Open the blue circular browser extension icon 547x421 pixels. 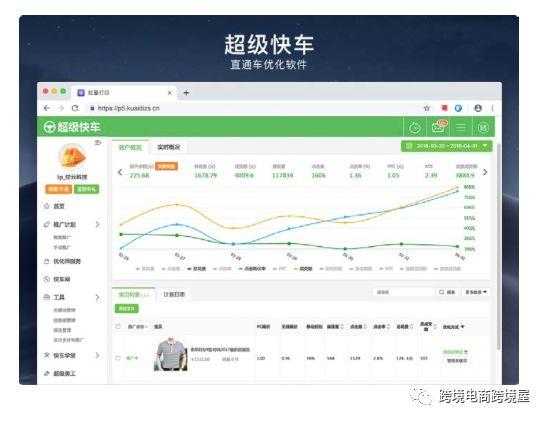click(458, 108)
